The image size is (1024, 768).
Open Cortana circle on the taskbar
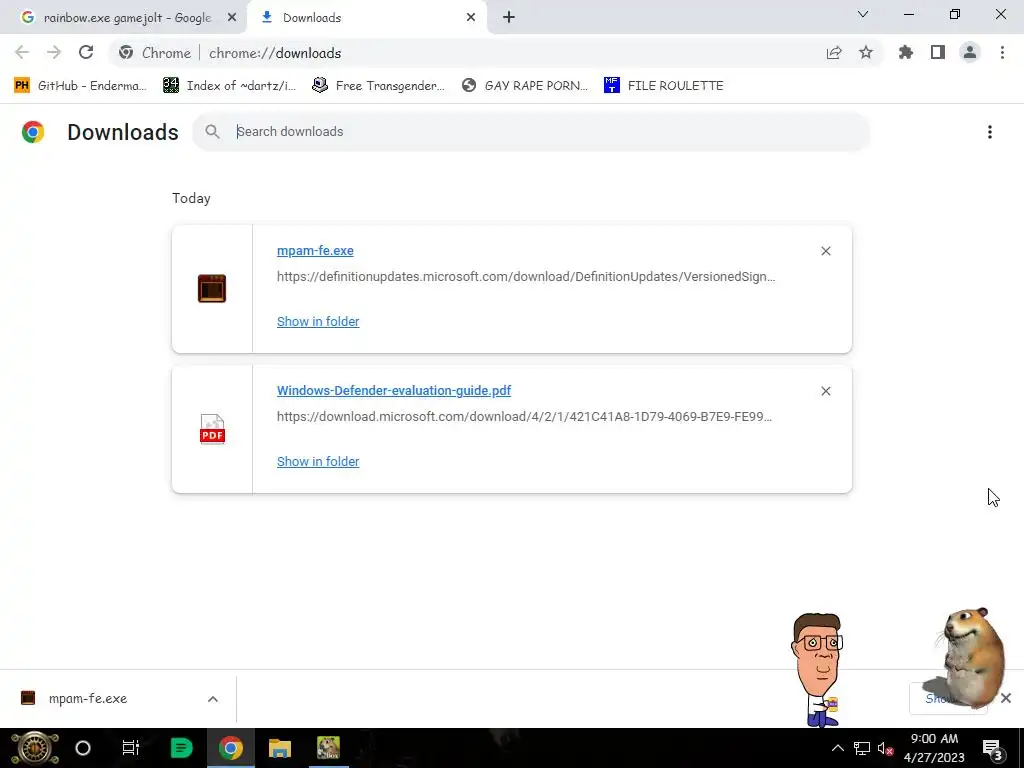[x=83, y=748]
